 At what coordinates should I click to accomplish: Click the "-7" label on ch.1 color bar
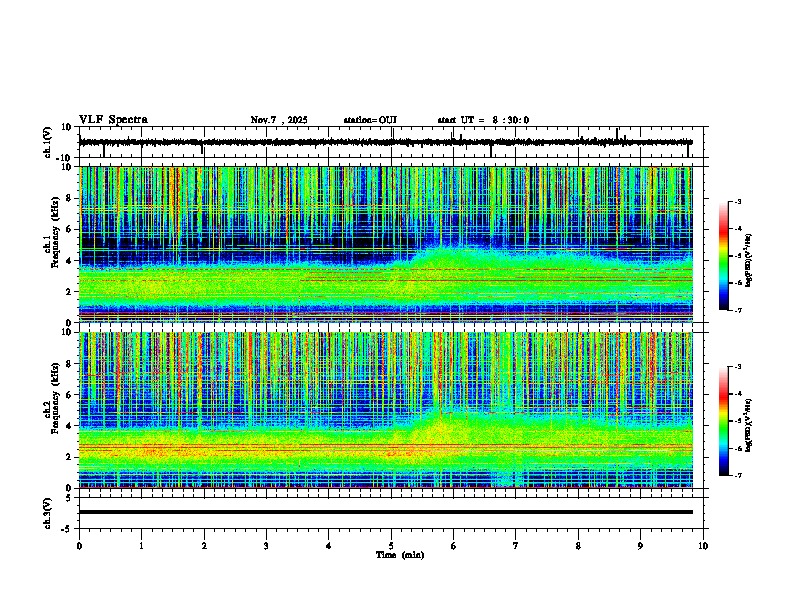click(738, 310)
